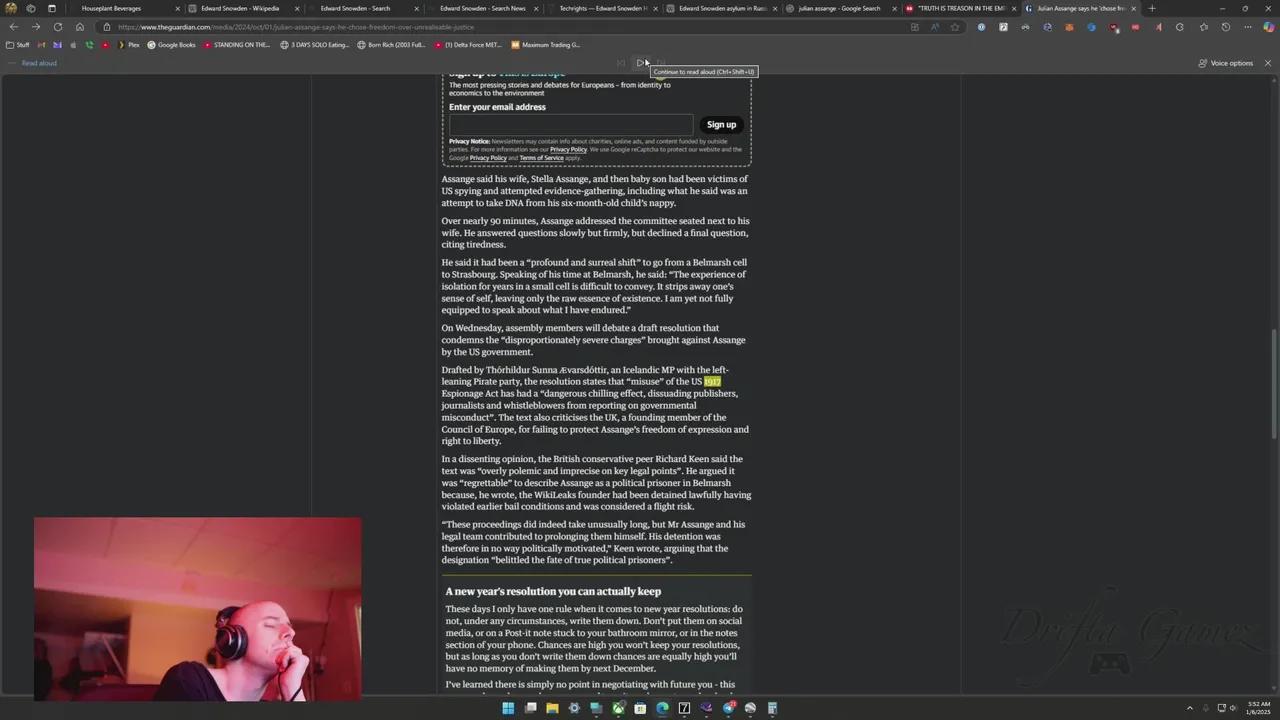Click the Sign up button for This is Europe

point(721,124)
